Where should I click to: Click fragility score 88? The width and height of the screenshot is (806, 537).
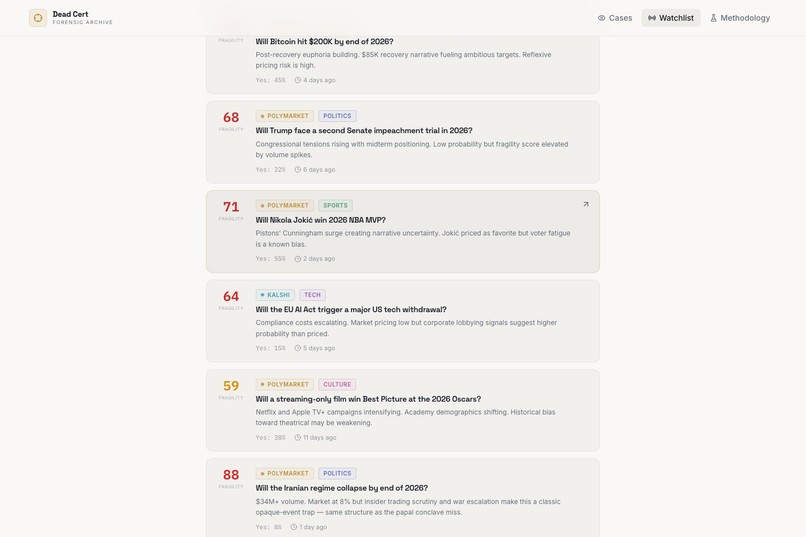[x=231, y=475]
